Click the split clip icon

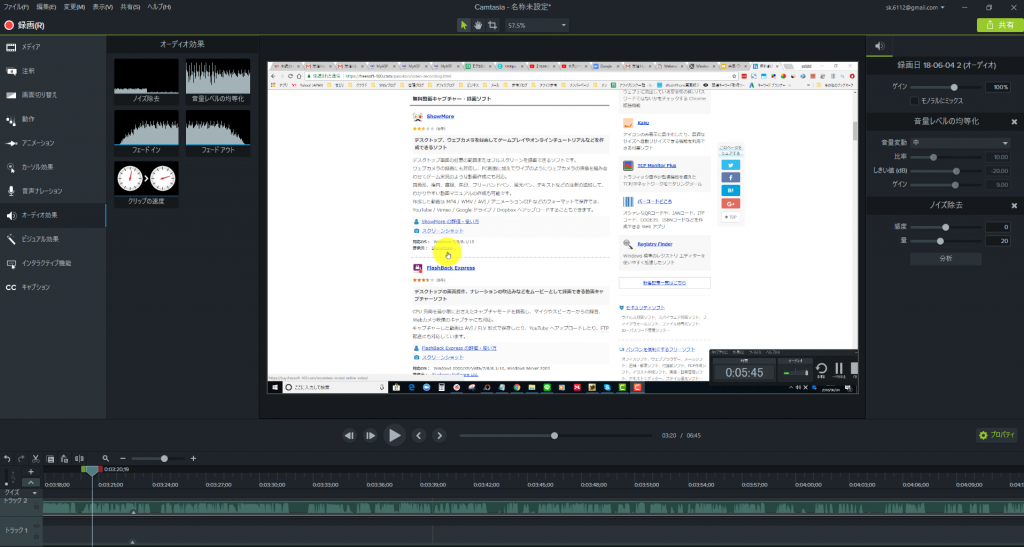(x=79, y=459)
